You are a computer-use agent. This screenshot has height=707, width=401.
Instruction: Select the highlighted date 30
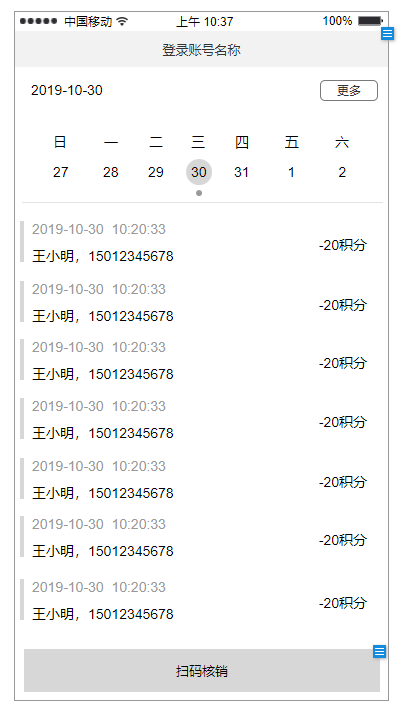pyautogui.click(x=199, y=172)
